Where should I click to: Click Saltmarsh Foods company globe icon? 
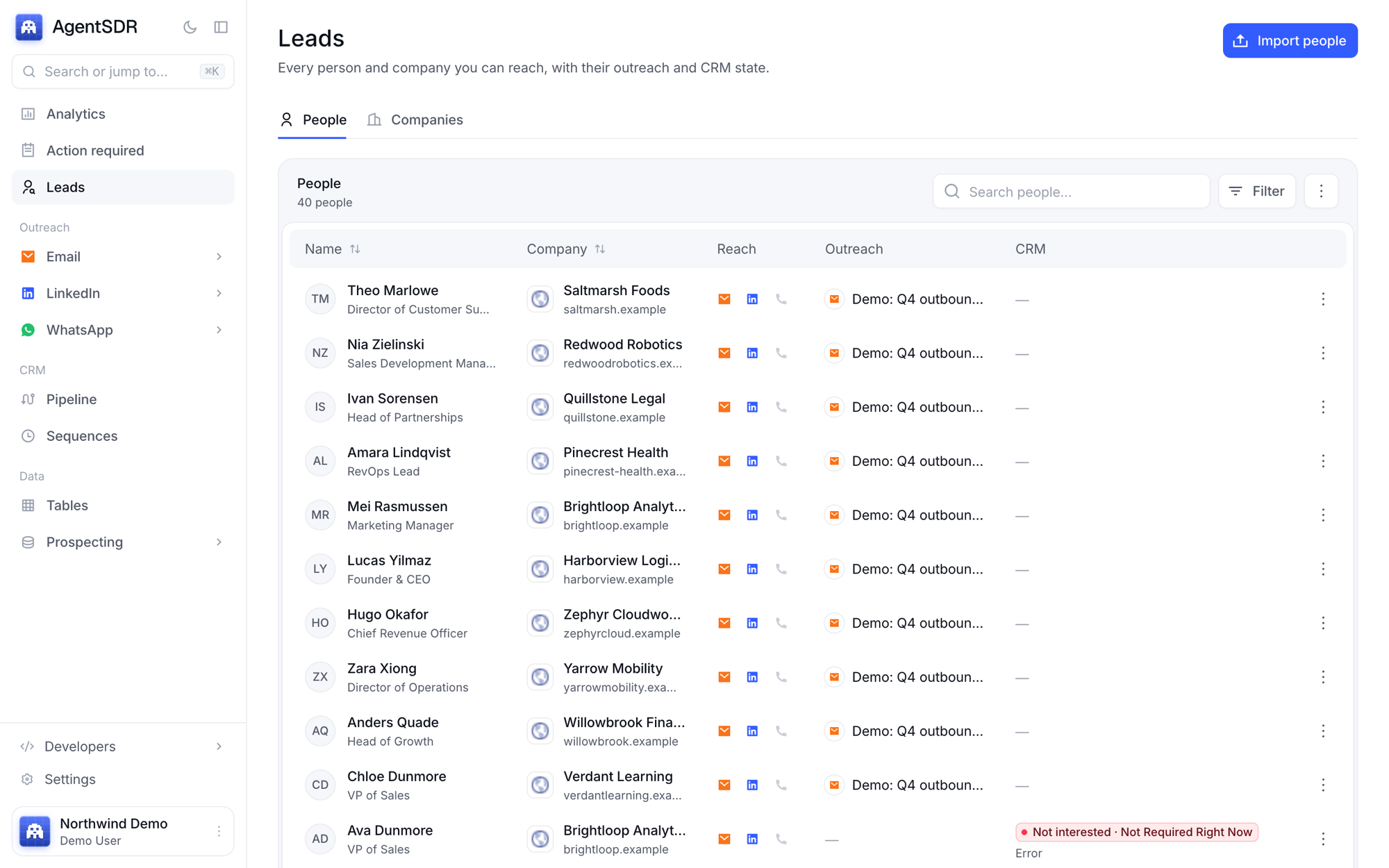coord(540,299)
